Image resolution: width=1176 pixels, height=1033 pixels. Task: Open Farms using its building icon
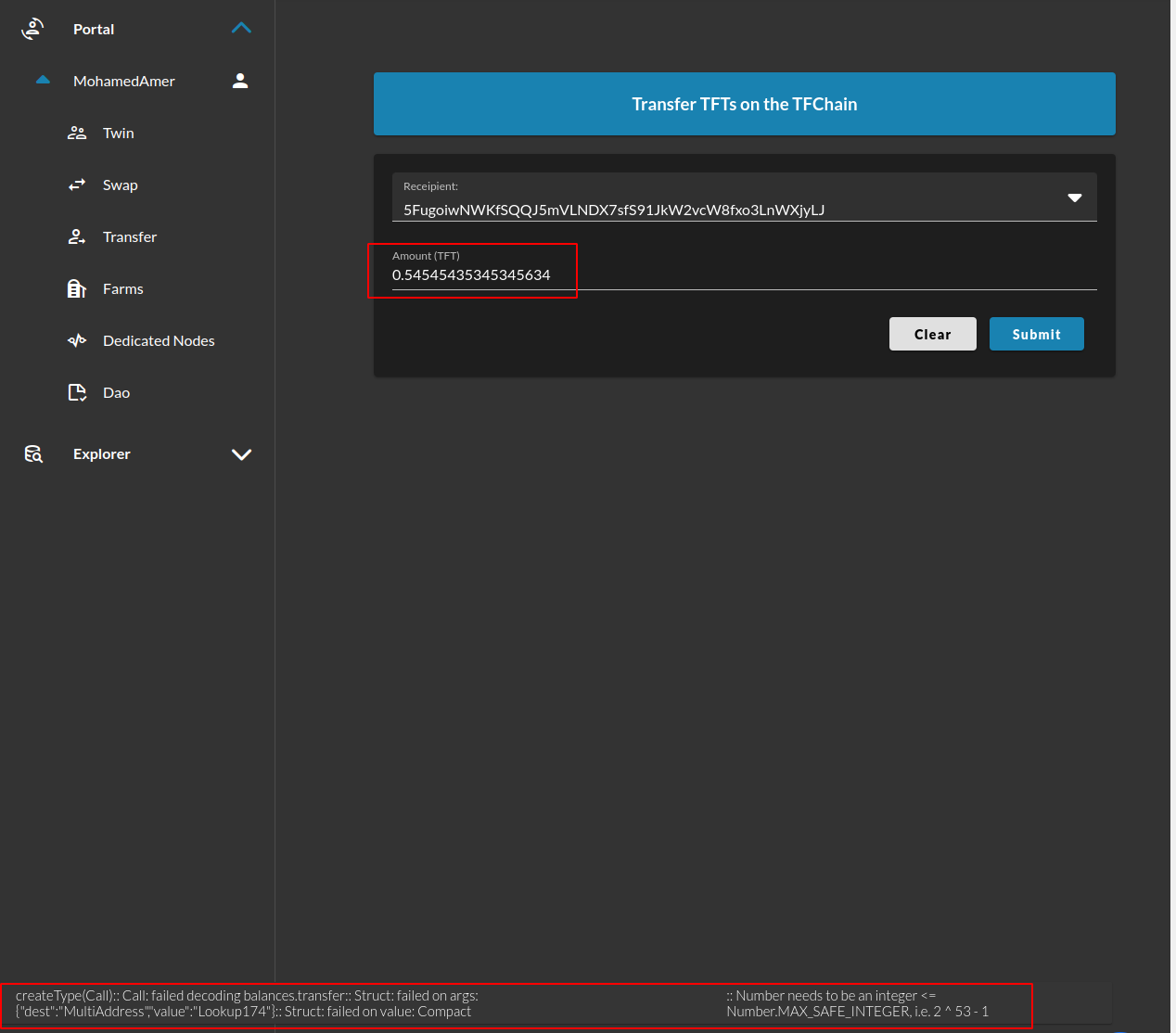point(77,288)
